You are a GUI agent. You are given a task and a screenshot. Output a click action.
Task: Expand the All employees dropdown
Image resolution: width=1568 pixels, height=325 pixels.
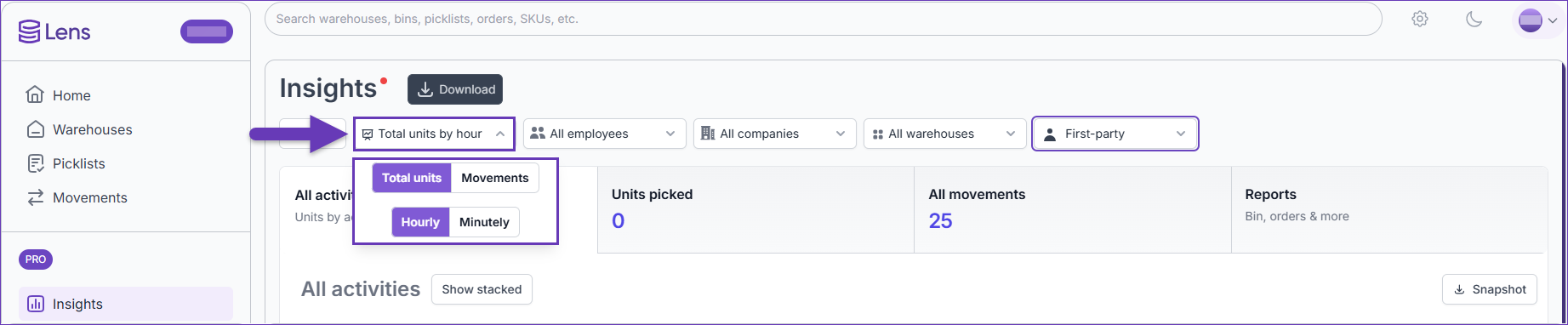(604, 134)
